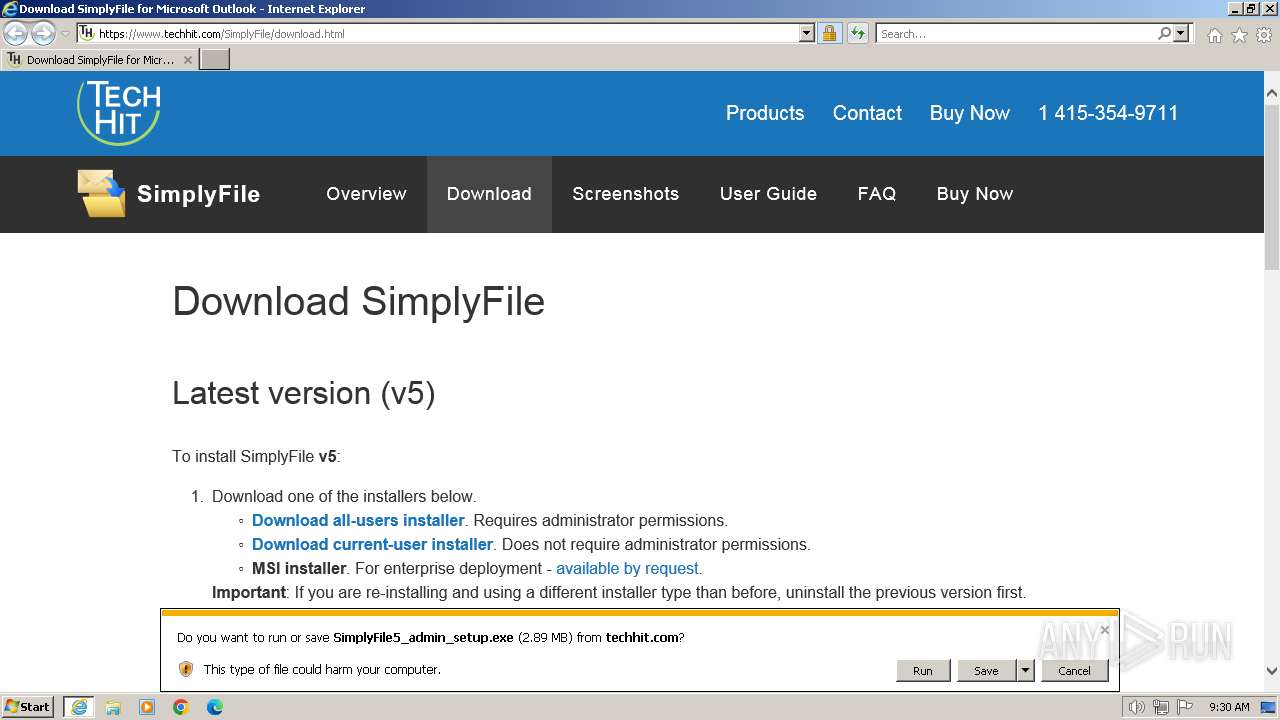Open a new blank tab
The height and width of the screenshot is (720, 1280).
[215, 59]
